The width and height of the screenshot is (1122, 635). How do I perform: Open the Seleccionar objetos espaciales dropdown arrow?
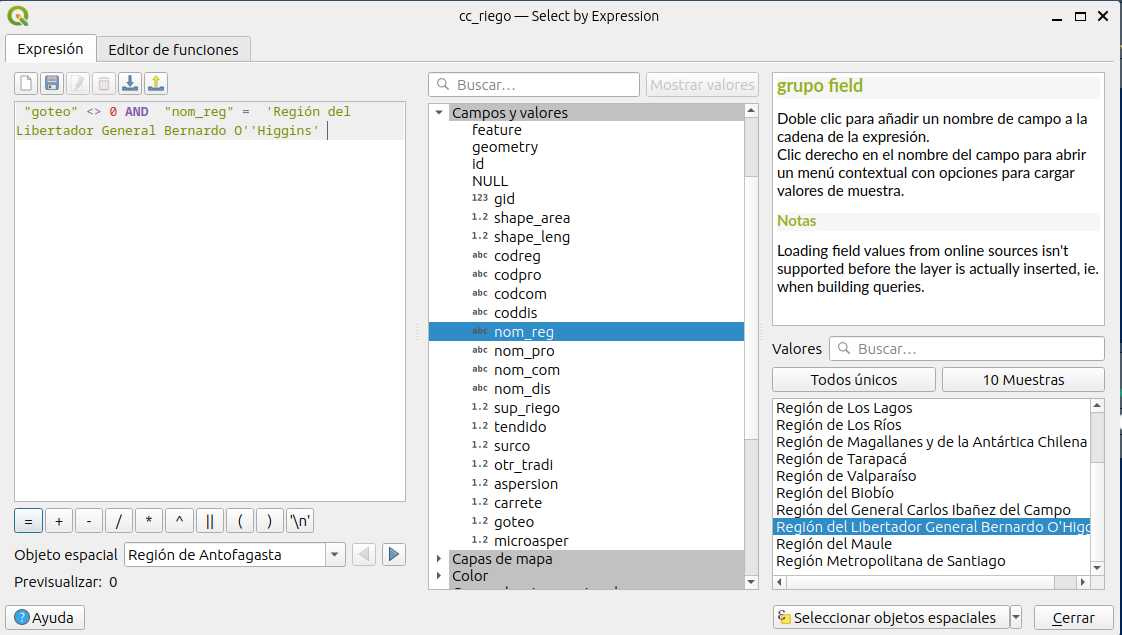(1016, 617)
